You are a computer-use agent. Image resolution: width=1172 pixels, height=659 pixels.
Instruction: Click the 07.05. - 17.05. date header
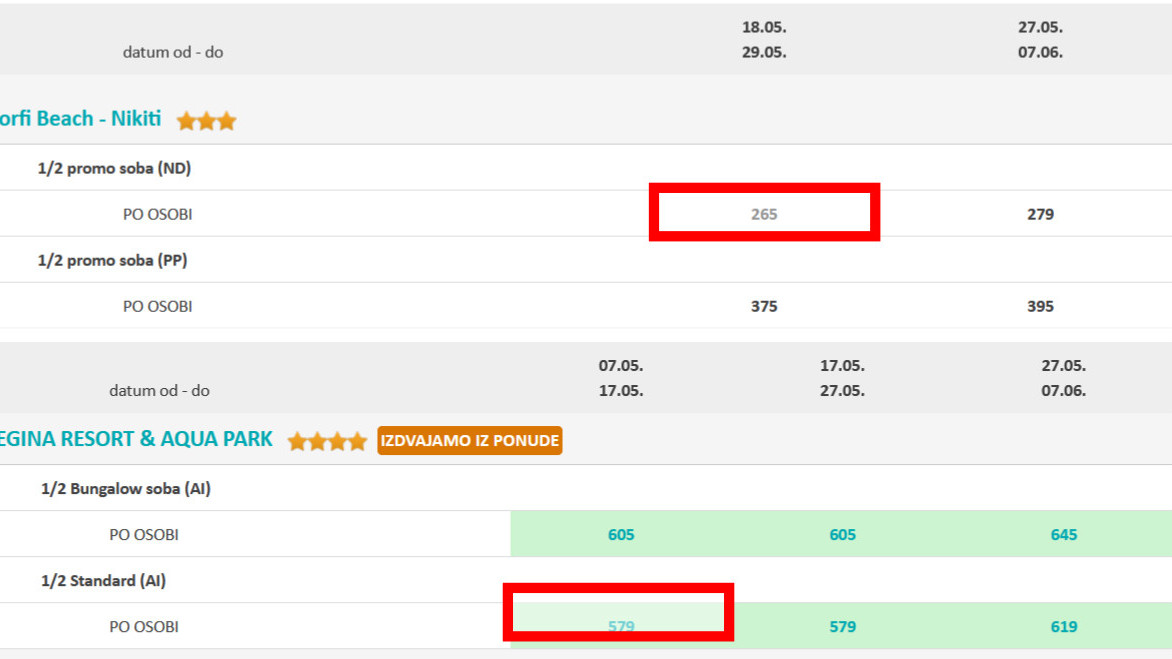[x=621, y=378]
